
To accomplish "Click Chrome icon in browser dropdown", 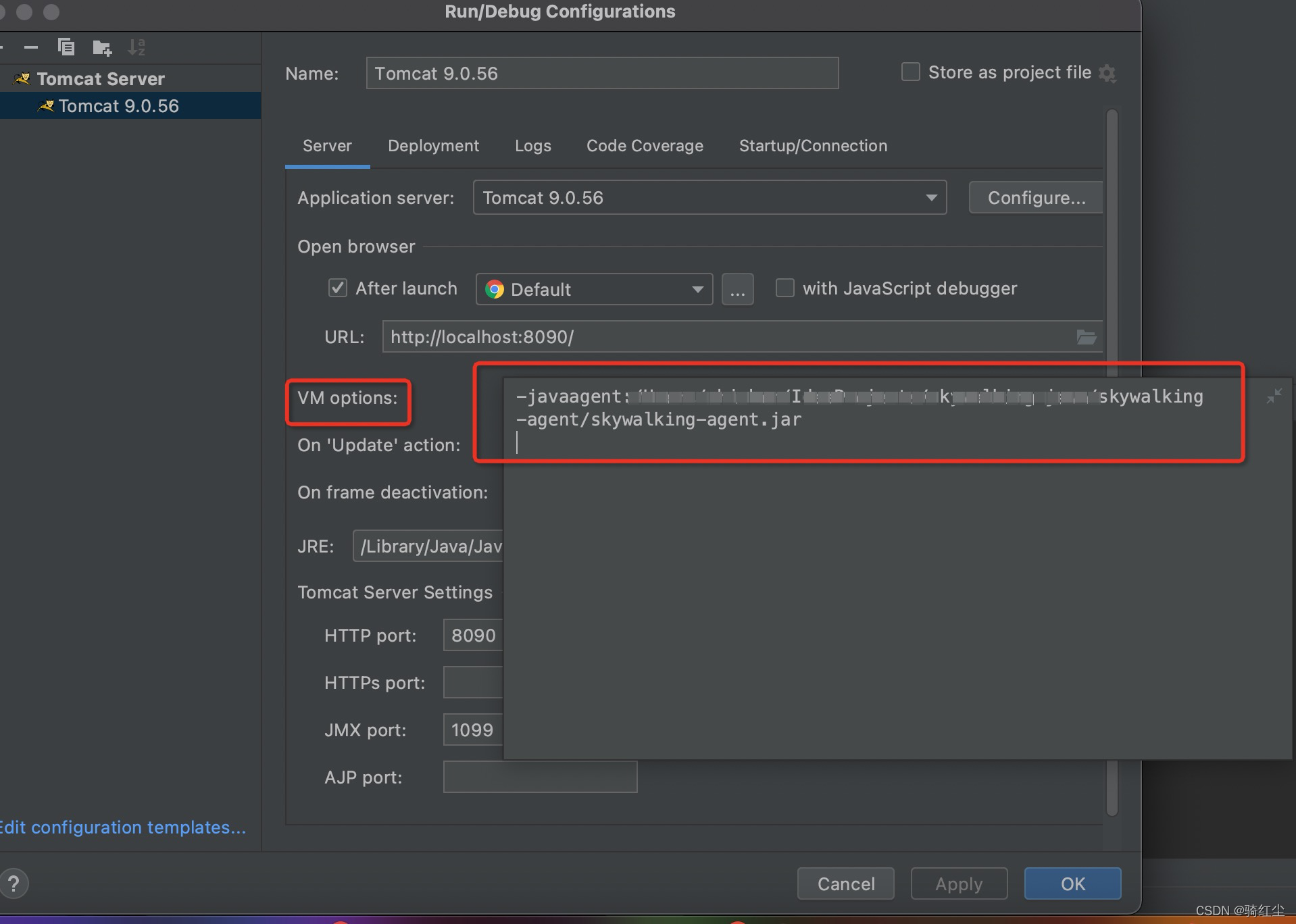I will pyautogui.click(x=495, y=289).
